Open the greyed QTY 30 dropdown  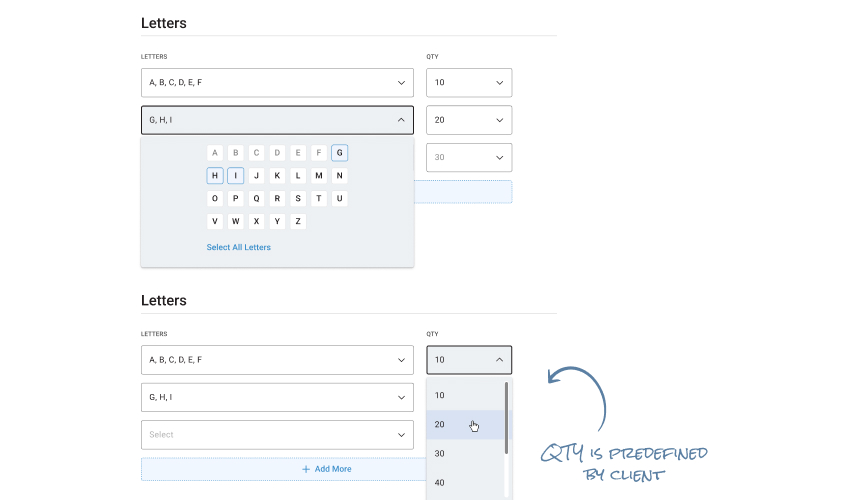(x=469, y=157)
